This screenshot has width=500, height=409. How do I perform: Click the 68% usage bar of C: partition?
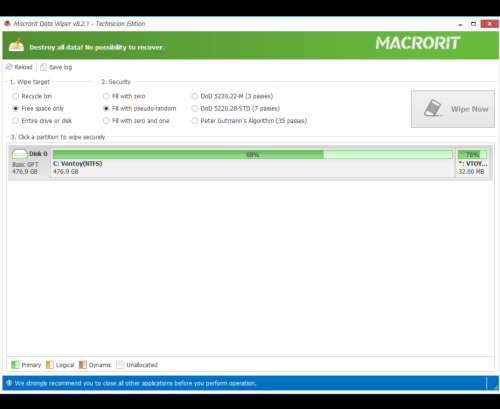pos(252,154)
